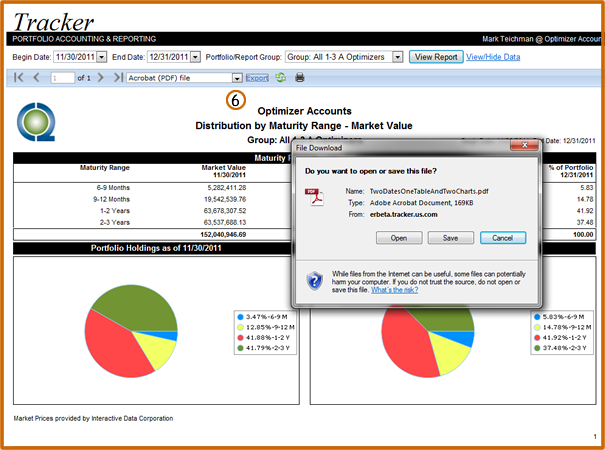Click yellow 12.85%-9-12 M legend swatch
The image size is (605, 450).
[240, 327]
